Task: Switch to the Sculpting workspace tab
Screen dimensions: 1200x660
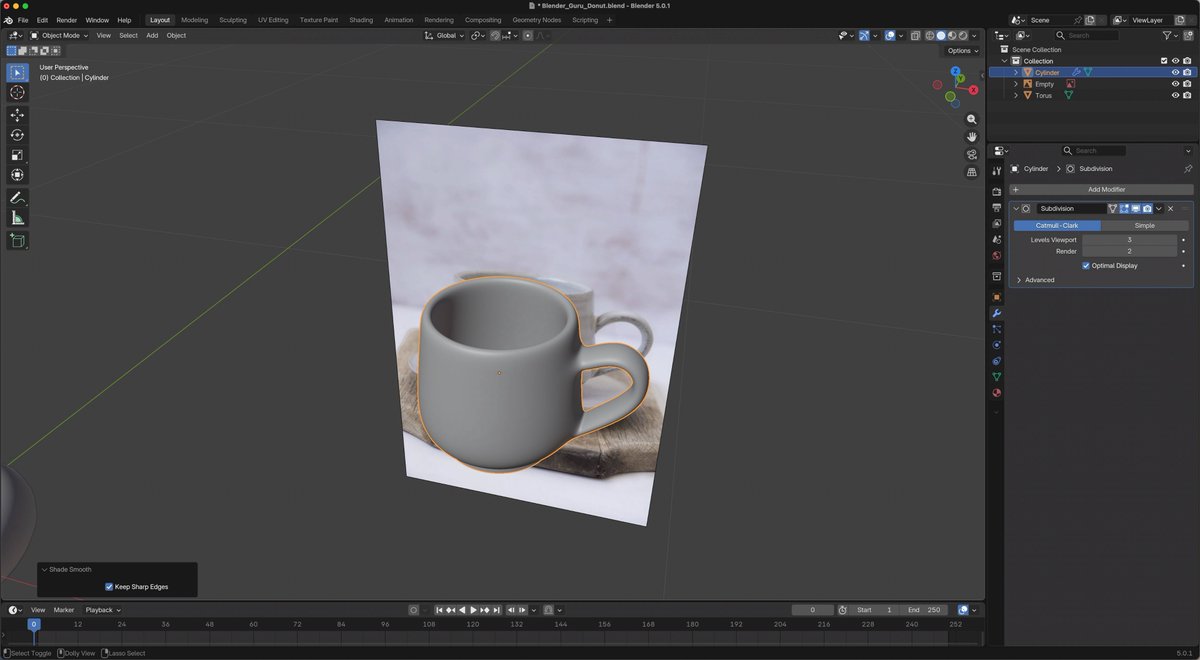Action: (233, 20)
